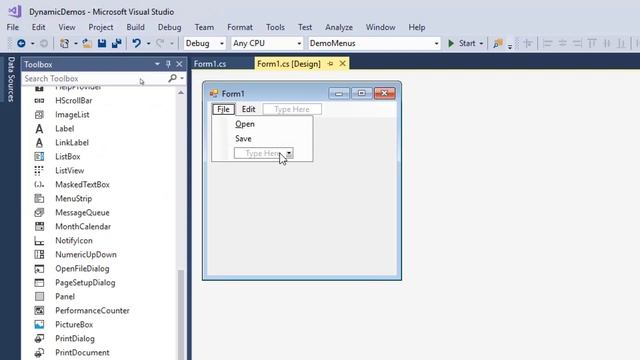This screenshot has width=640, height=360.
Task: Open the Format menu
Action: (240, 27)
